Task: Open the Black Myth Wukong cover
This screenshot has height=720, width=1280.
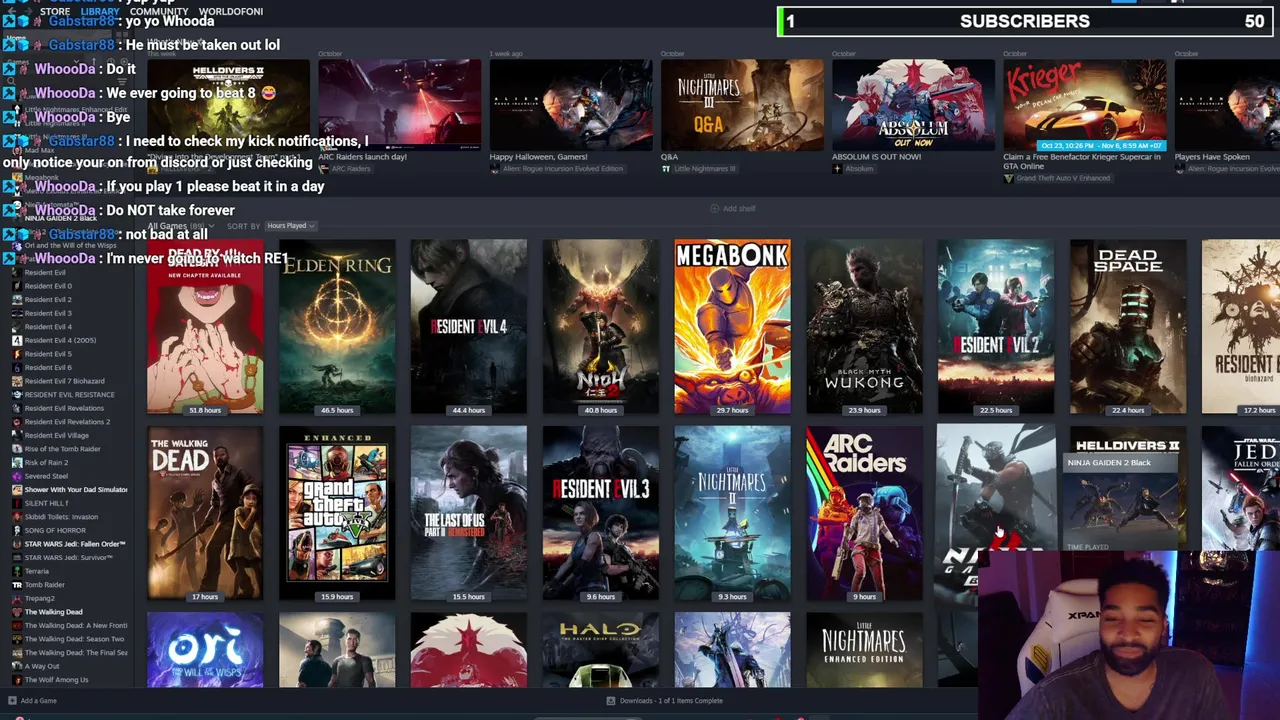Action: click(x=864, y=327)
